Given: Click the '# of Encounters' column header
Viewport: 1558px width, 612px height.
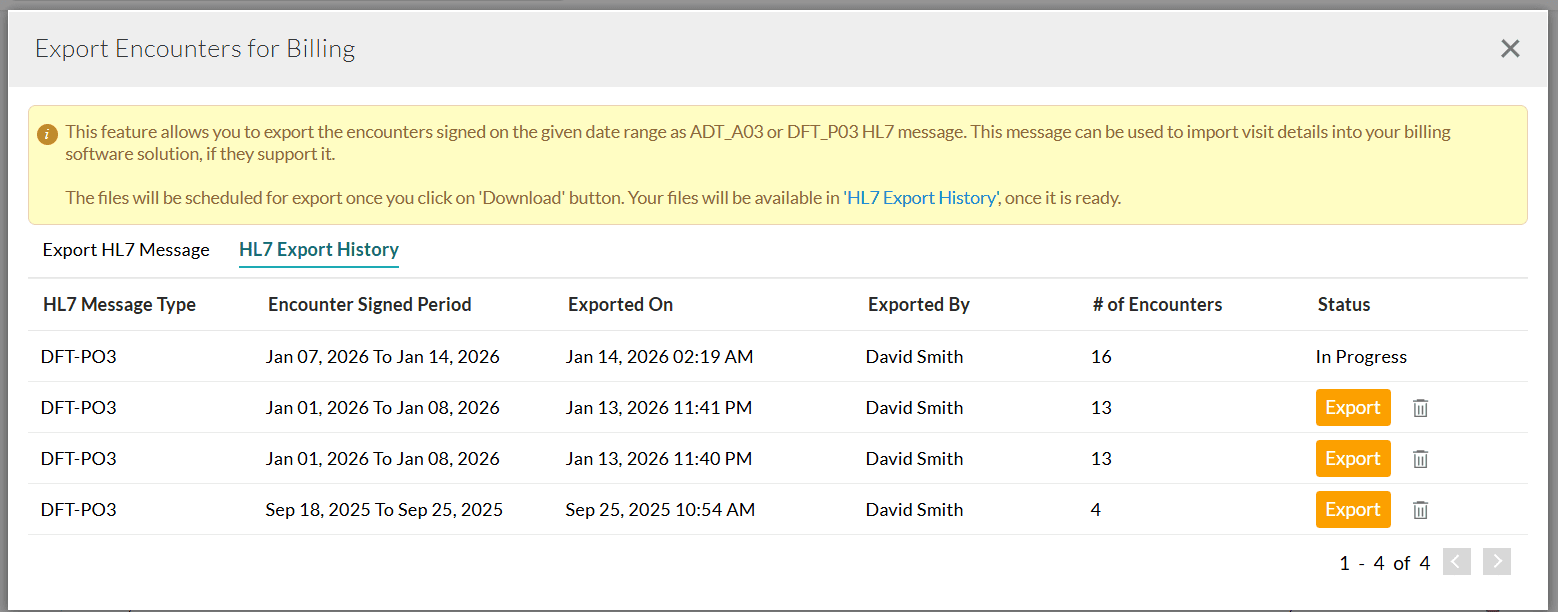Looking at the screenshot, I should click(x=1157, y=304).
